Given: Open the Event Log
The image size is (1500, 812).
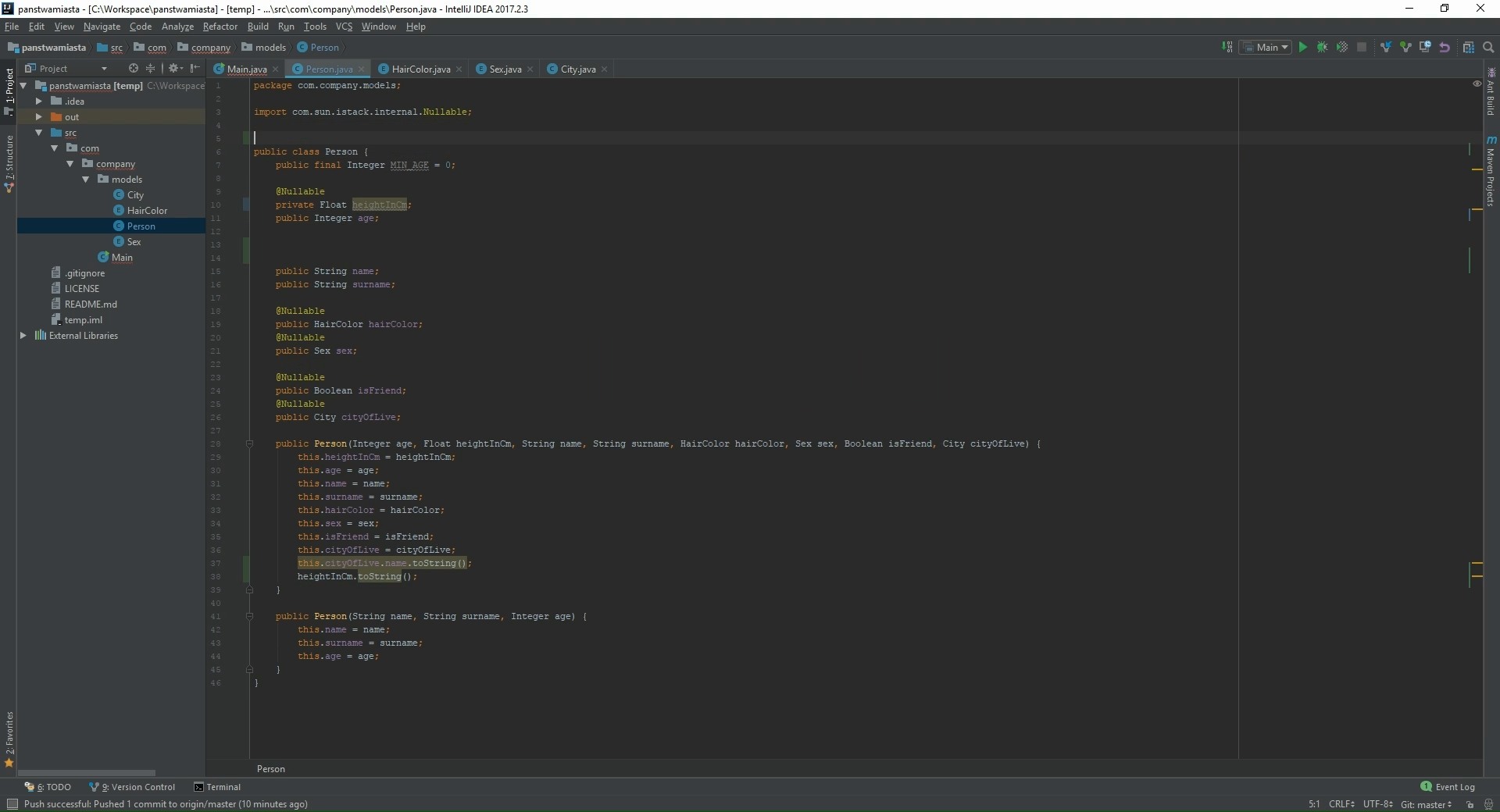Looking at the screenshot, I should (x=1453, y=787).
